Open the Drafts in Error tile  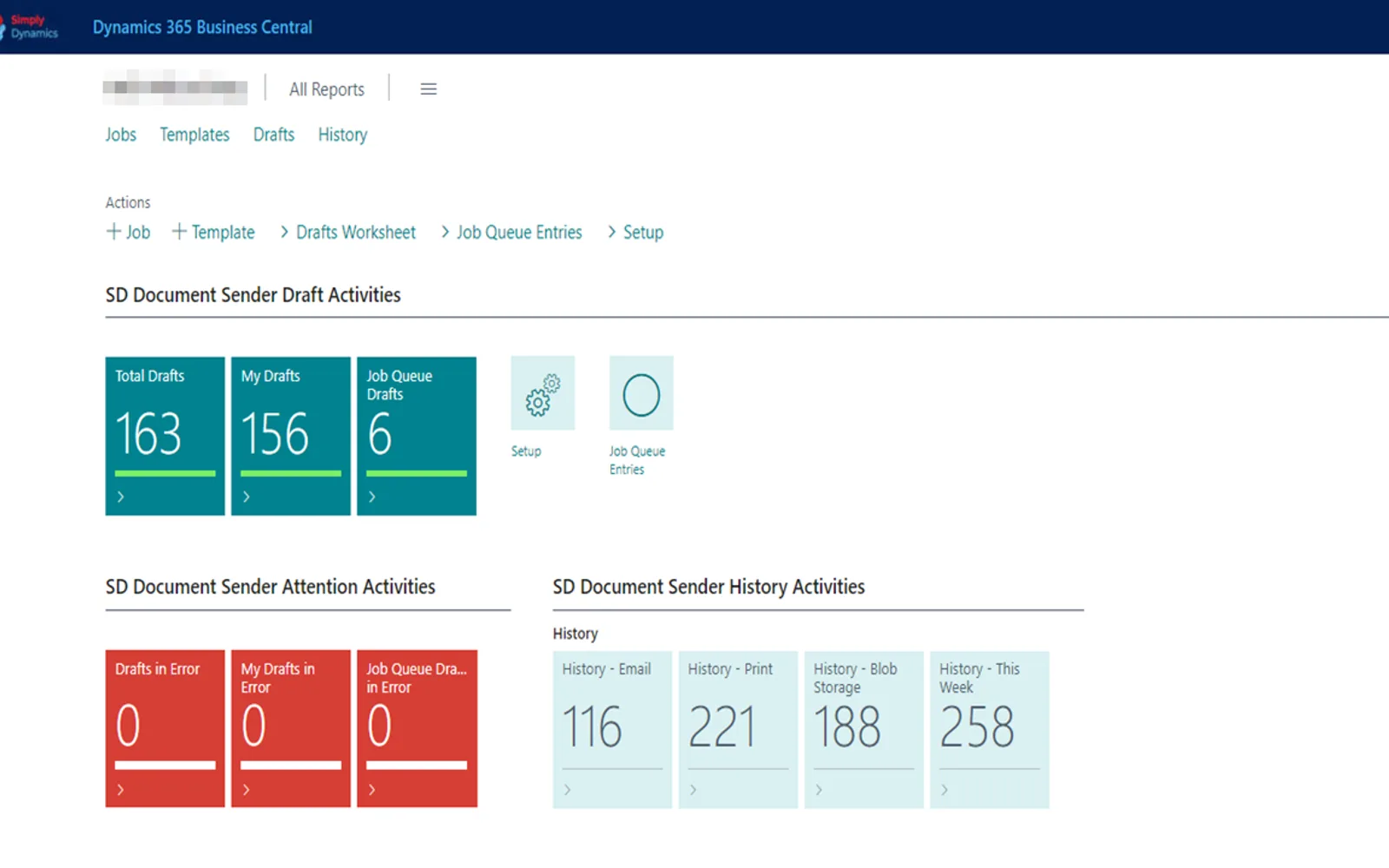(165, 729)
